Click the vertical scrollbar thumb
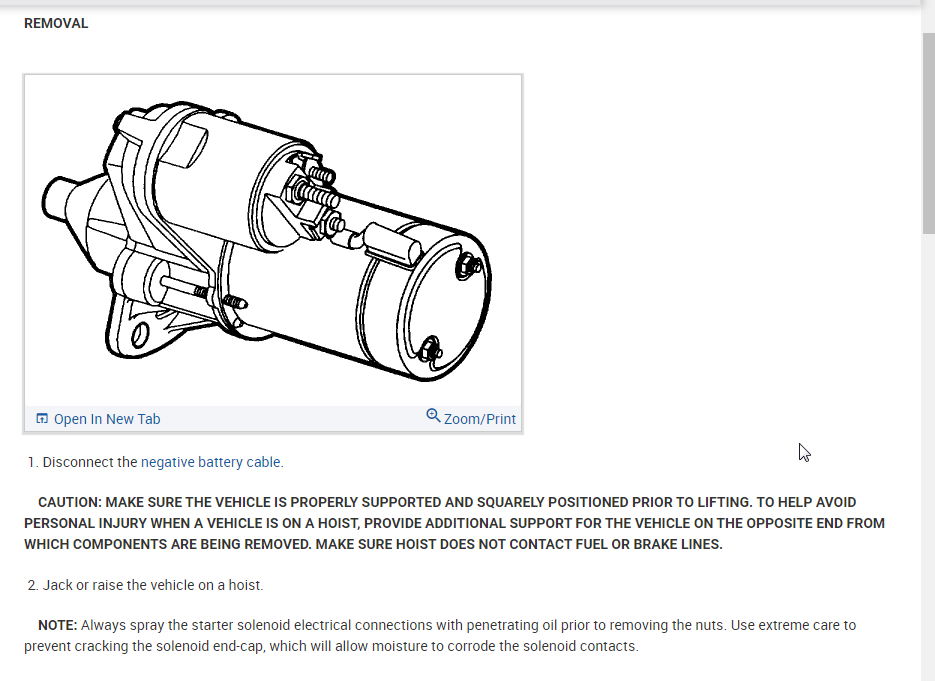 click(928, 132)
